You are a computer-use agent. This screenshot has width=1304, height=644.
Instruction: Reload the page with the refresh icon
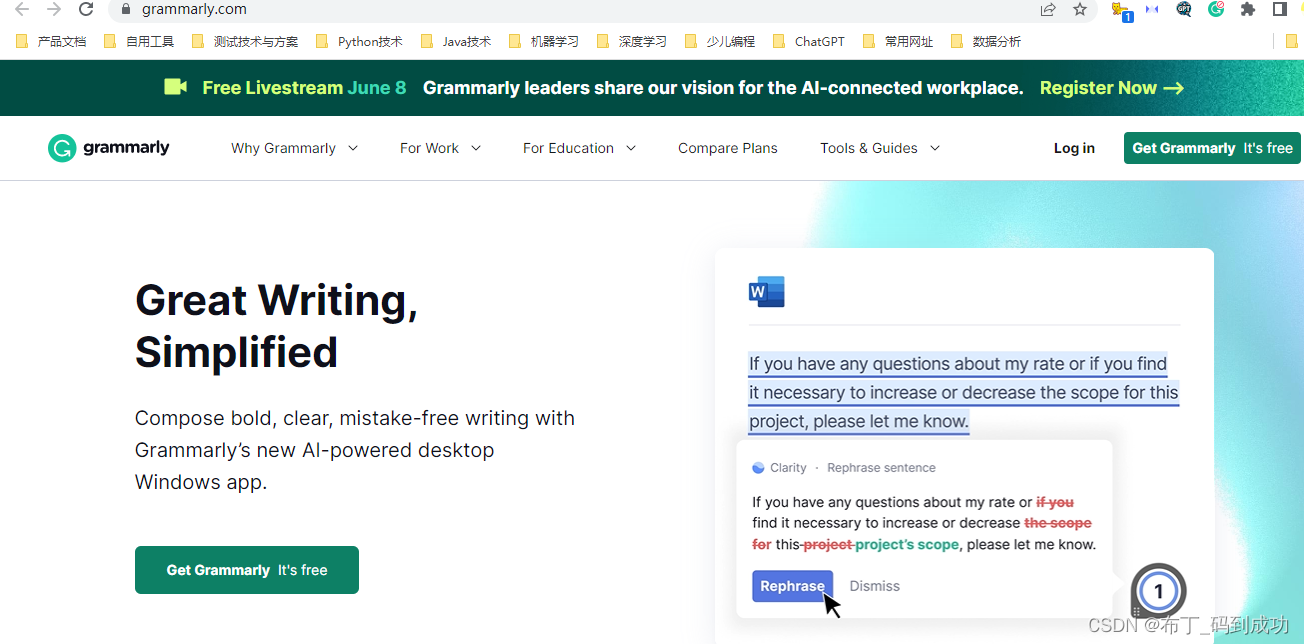[x=86, y=9]
